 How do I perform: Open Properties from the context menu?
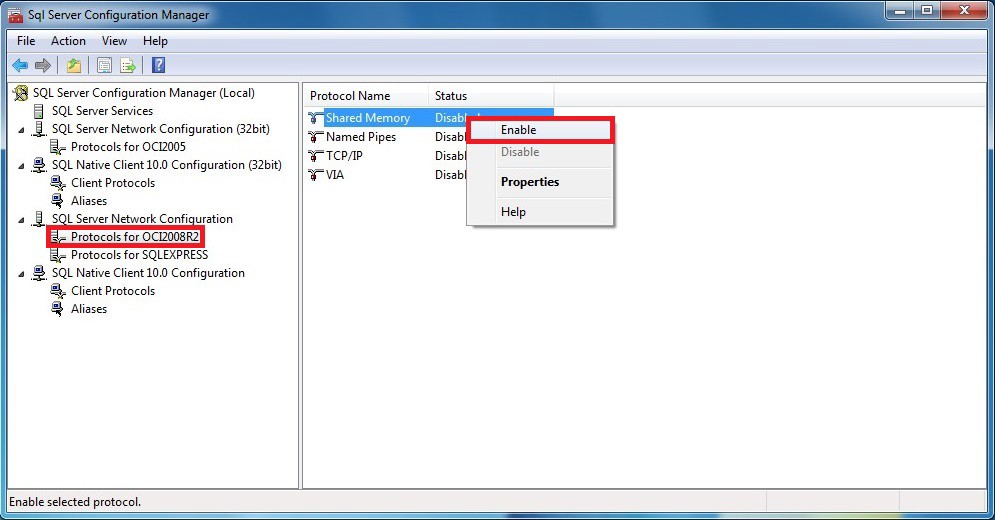529,182
